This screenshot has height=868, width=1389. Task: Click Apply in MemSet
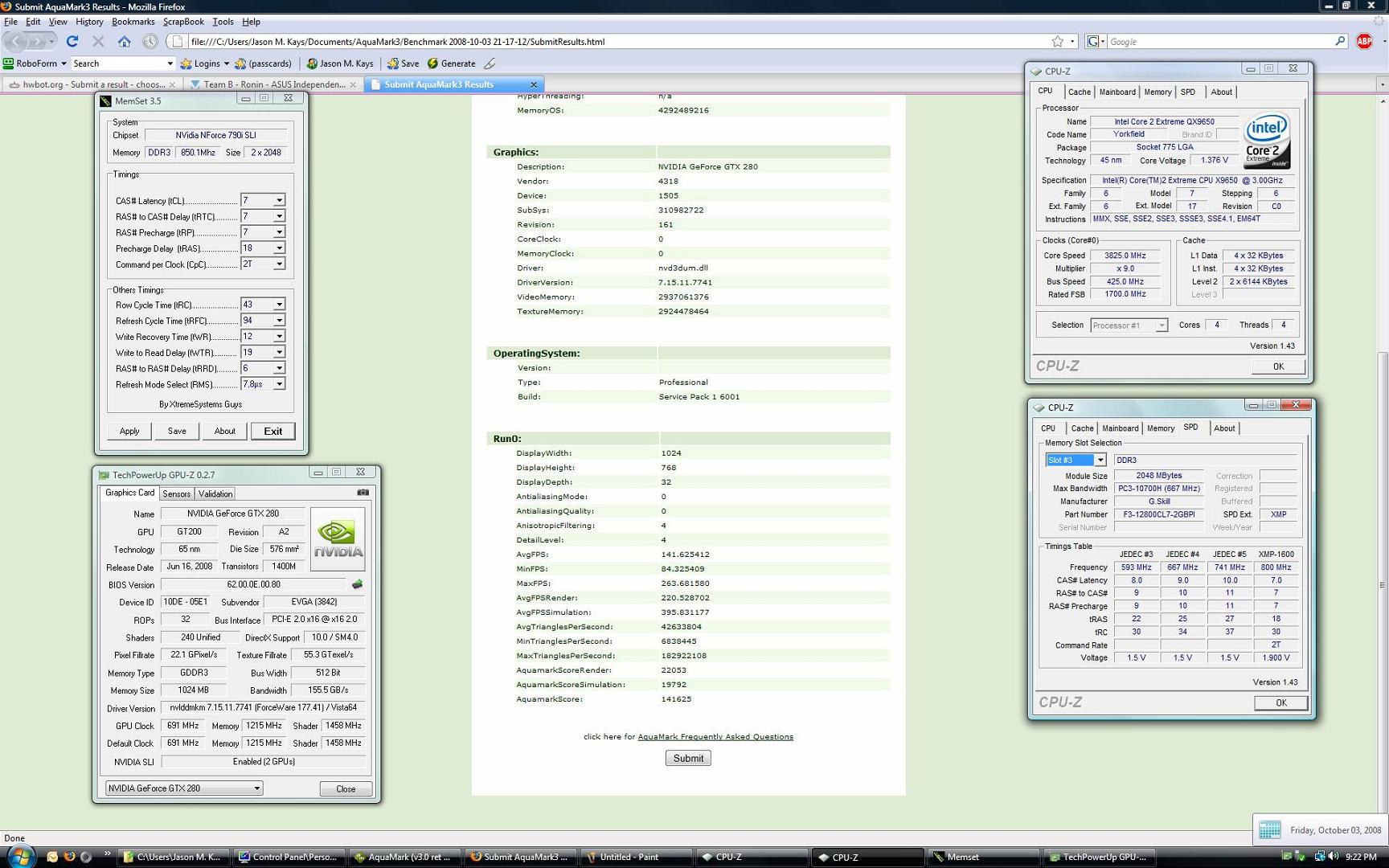(129, 432)
